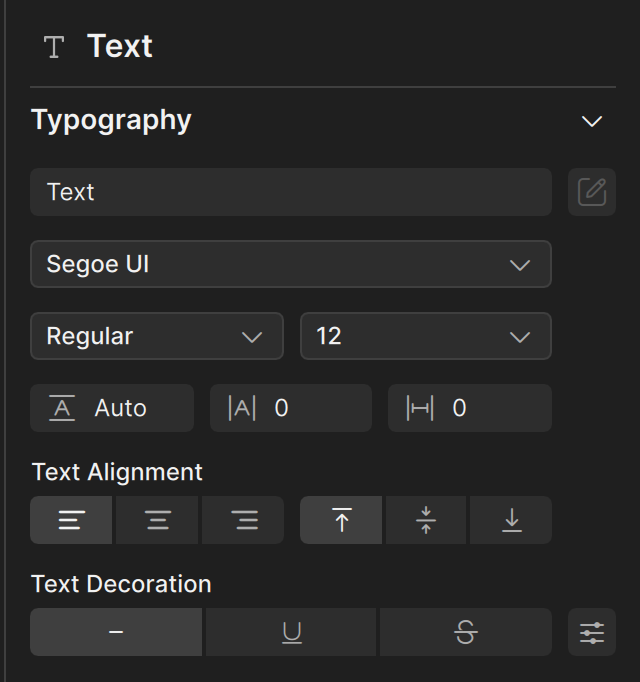Align text to the left

71,520
